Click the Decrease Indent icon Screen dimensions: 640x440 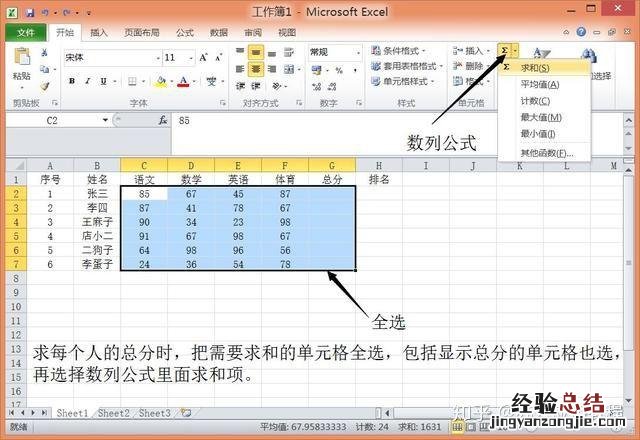point(240,86)
